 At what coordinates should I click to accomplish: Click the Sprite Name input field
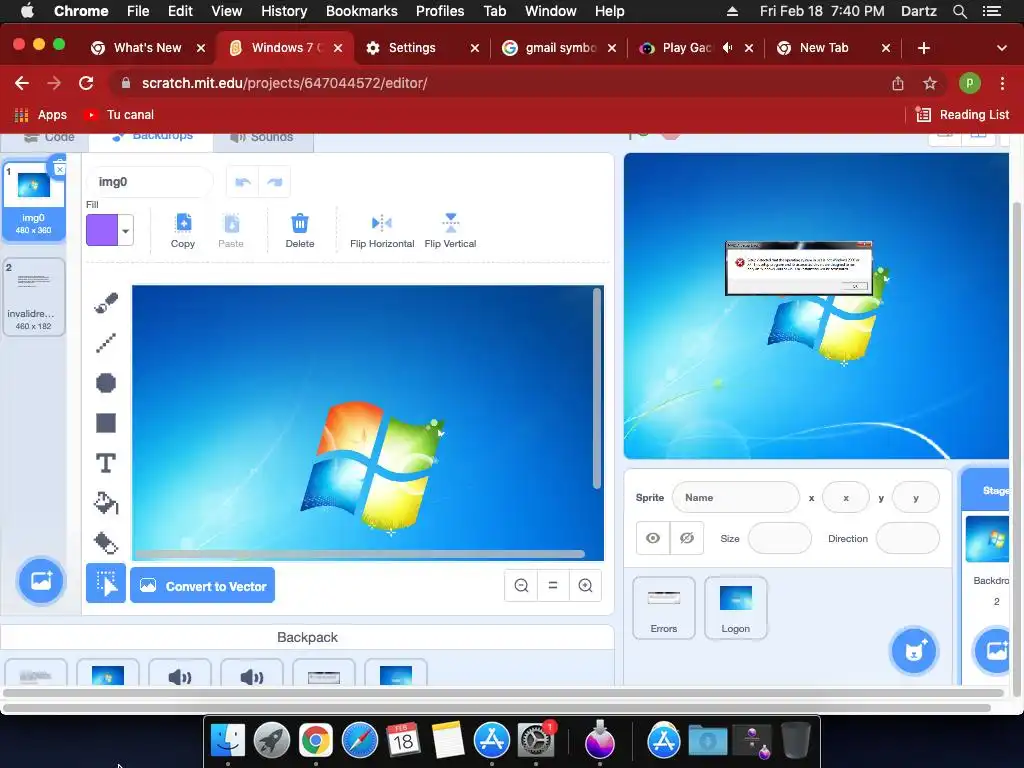(735, 498)
